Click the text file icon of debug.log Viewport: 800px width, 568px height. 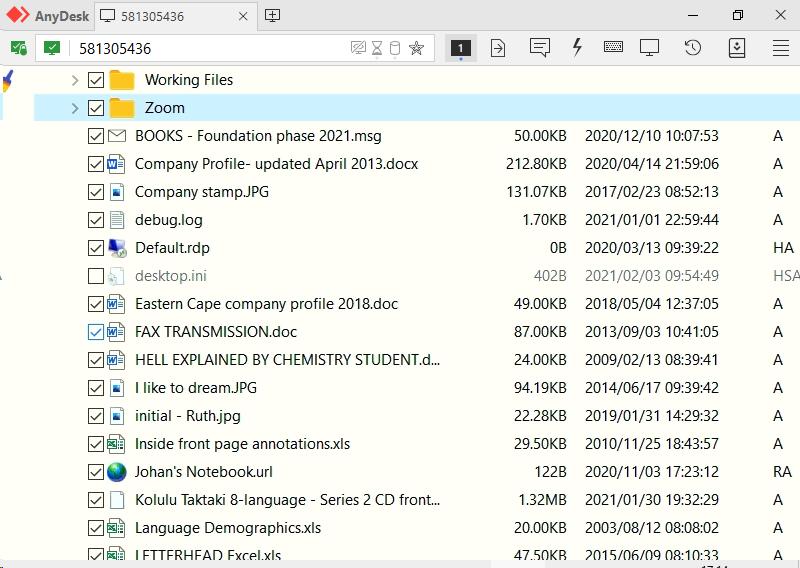tap(117, 220)
